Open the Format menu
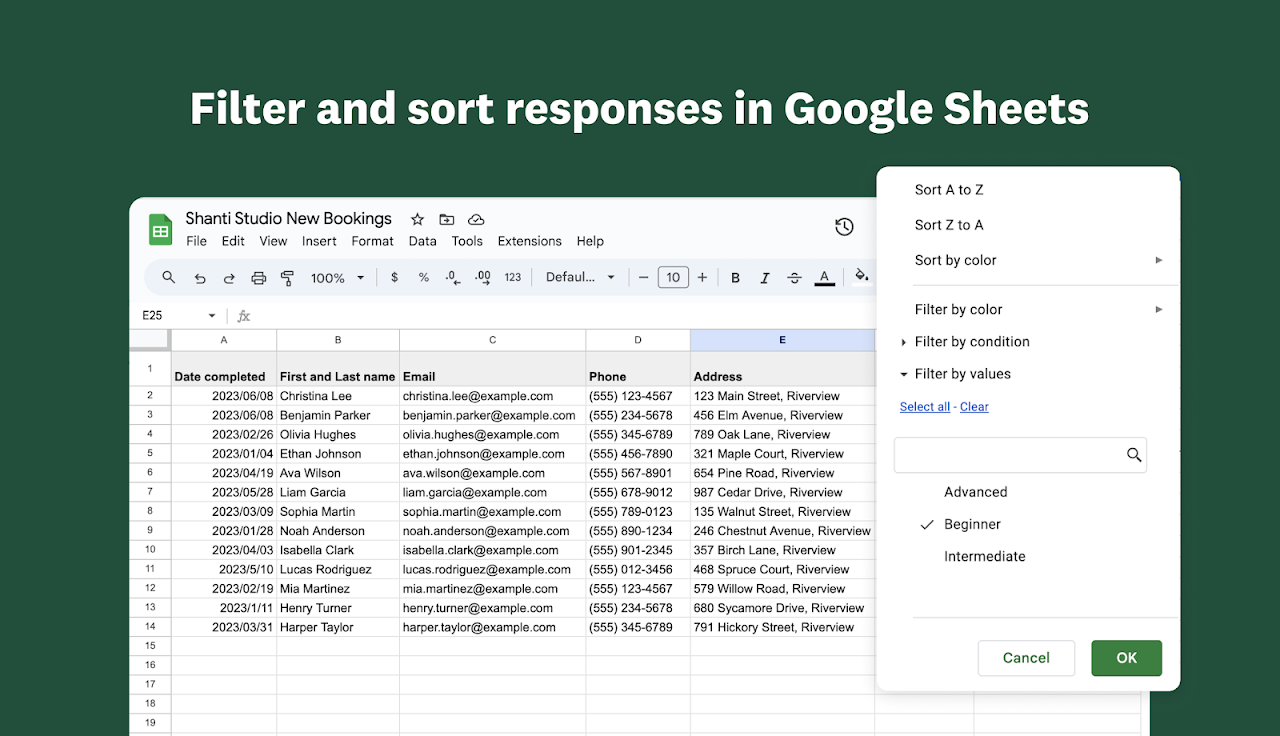The height and width of the screenshot is (736, 1280). coord(372,241)
